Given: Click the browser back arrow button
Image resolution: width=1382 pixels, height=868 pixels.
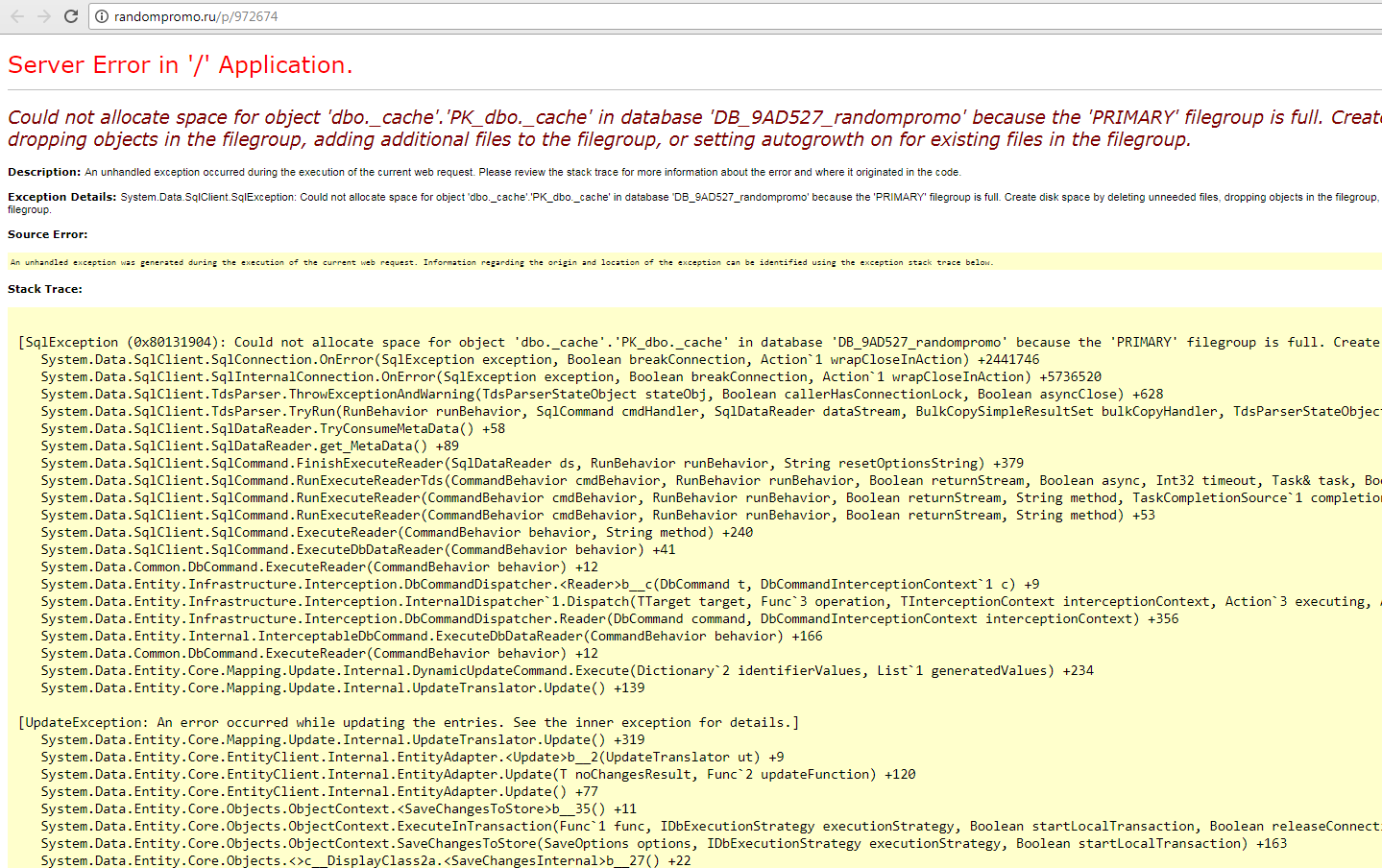Looking at the screenshot, I should (17, 16).
